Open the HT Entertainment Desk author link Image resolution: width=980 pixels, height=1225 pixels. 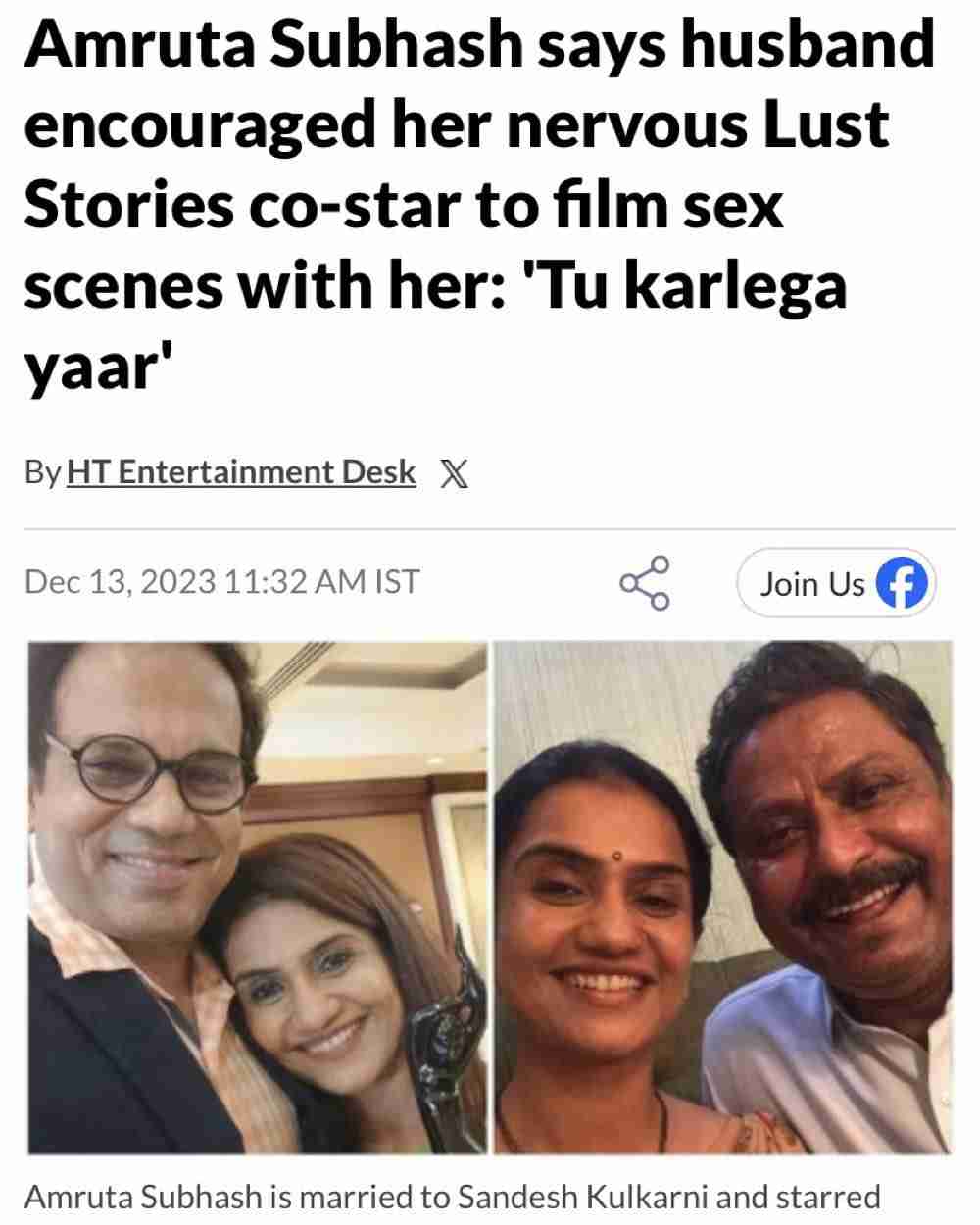coord(241,472)
